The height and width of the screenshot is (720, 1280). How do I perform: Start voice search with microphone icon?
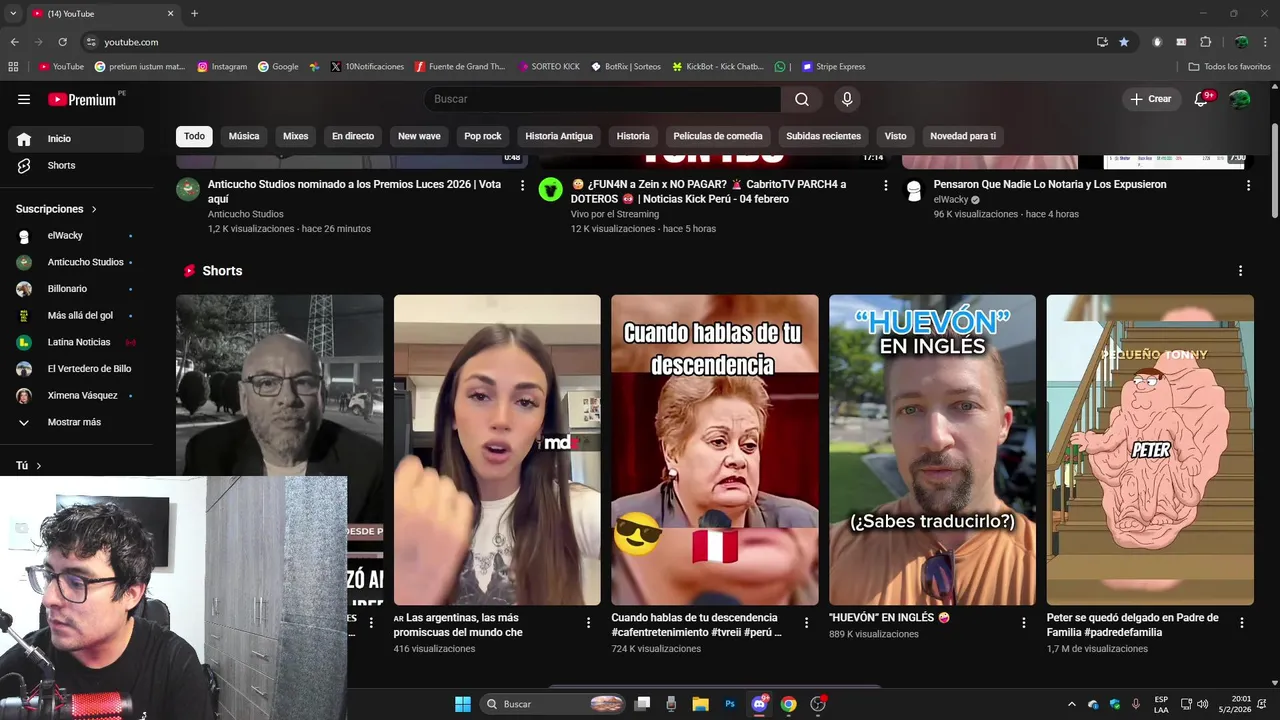click(847, 99)
